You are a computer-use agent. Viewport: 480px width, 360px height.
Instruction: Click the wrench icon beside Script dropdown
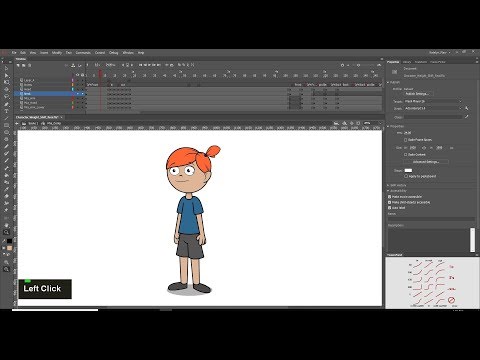(467, 108)
